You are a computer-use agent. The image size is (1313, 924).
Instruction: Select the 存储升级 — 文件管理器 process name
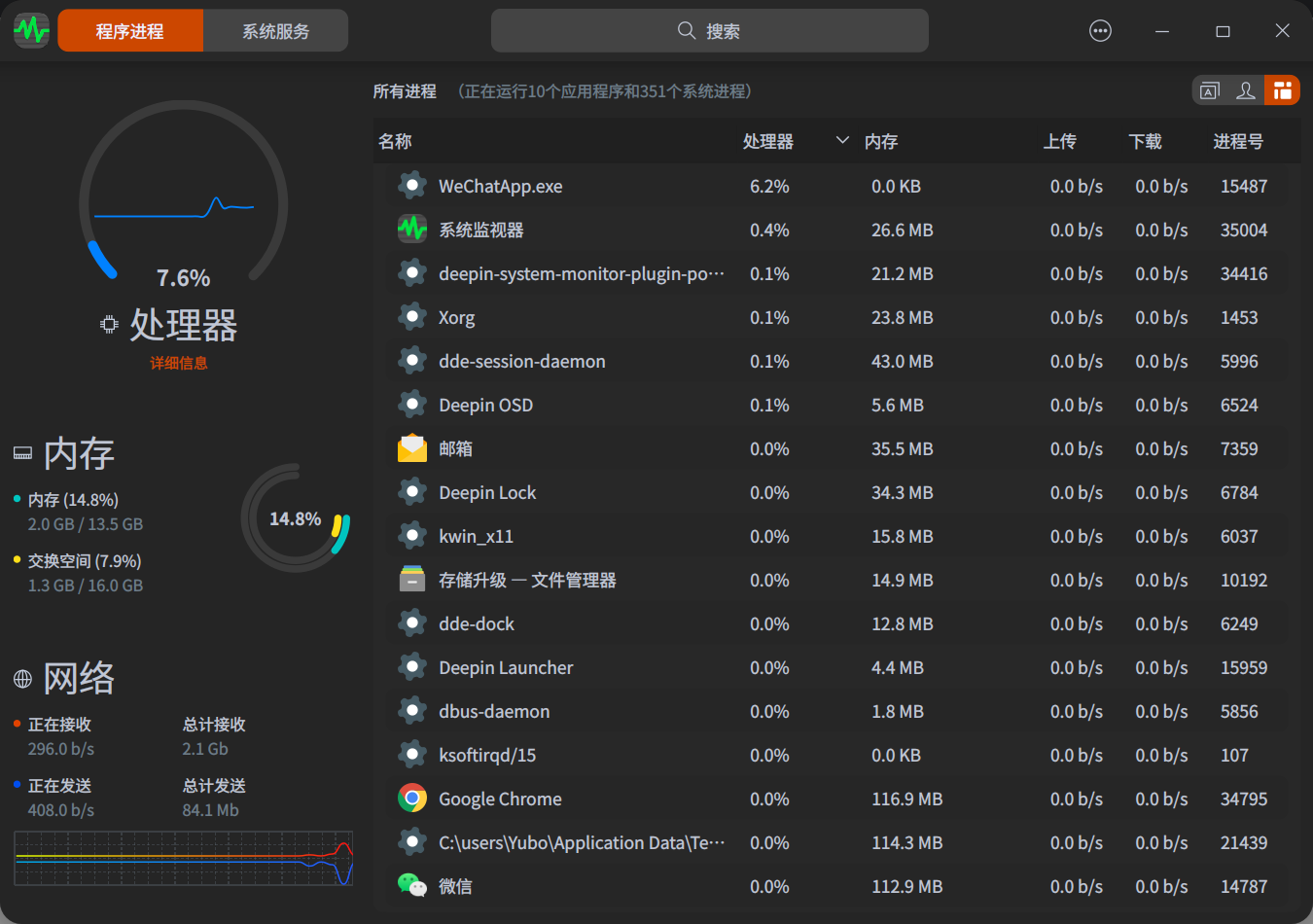[x=528, y=581]
